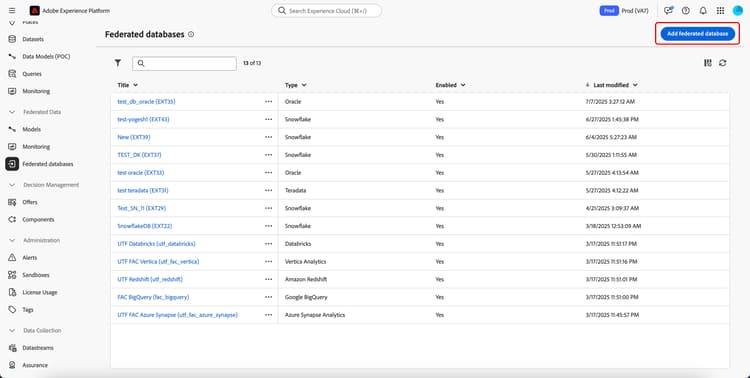Open more actions for New (EXT39)
This screenshot has height=378, width=750.
pos(268,137)
